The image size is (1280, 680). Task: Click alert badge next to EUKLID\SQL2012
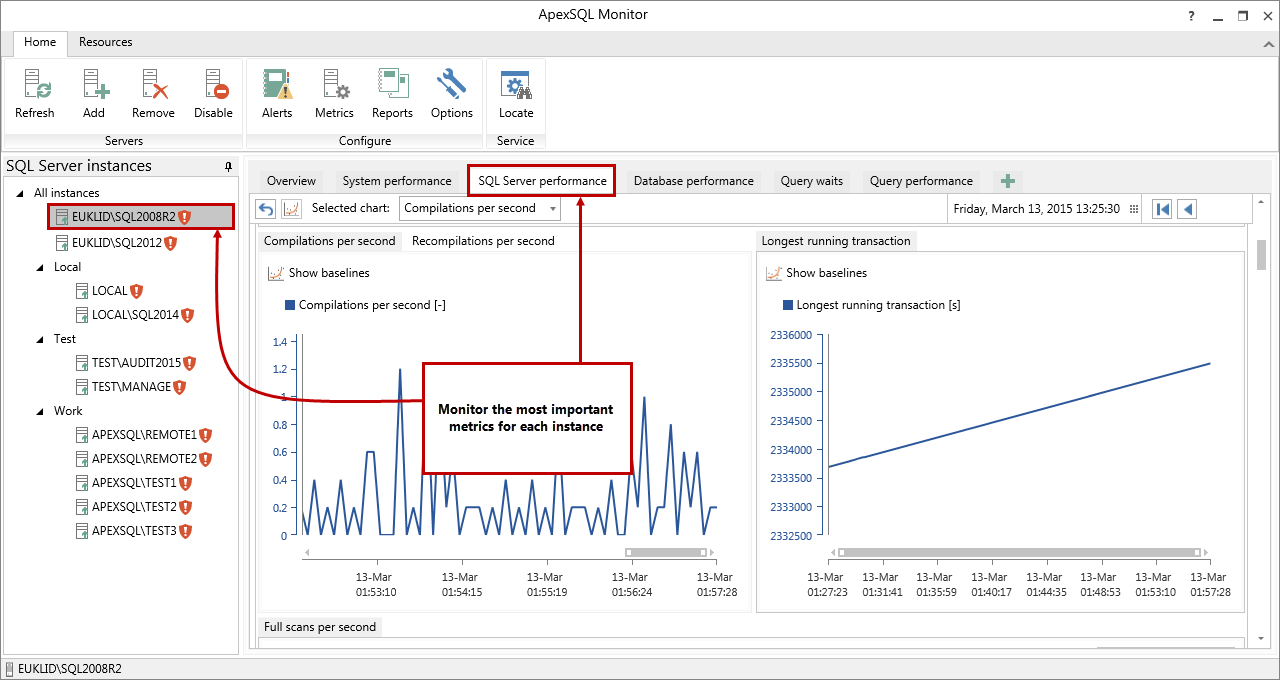[x=170, y=243]
